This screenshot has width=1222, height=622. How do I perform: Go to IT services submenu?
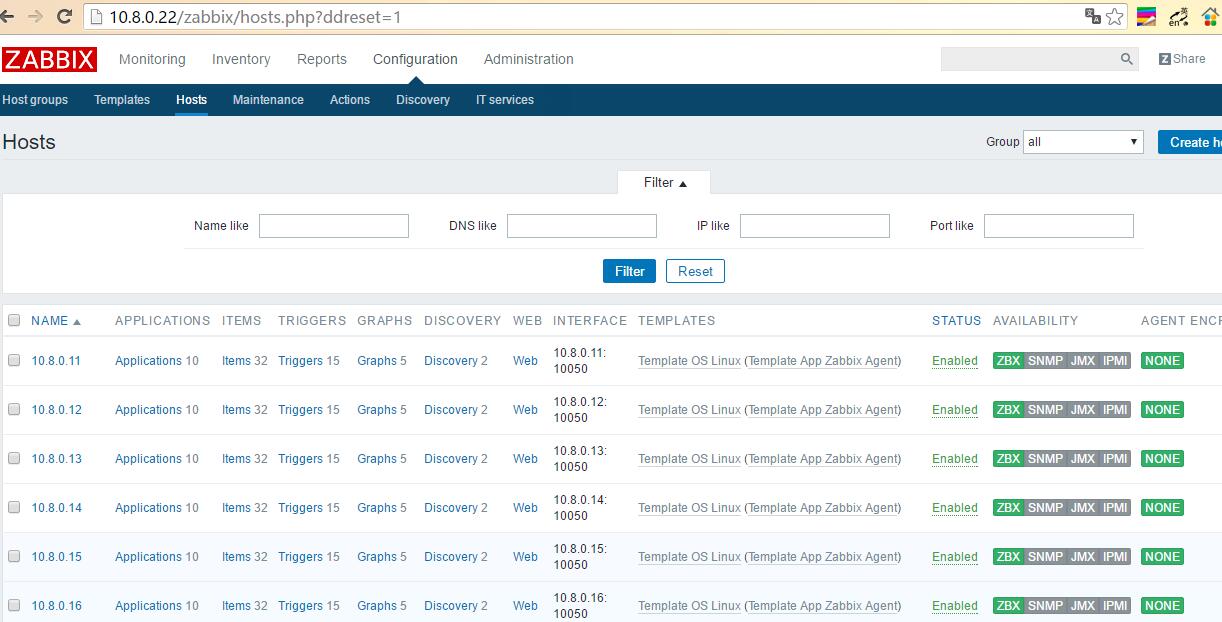pos(505,100)
